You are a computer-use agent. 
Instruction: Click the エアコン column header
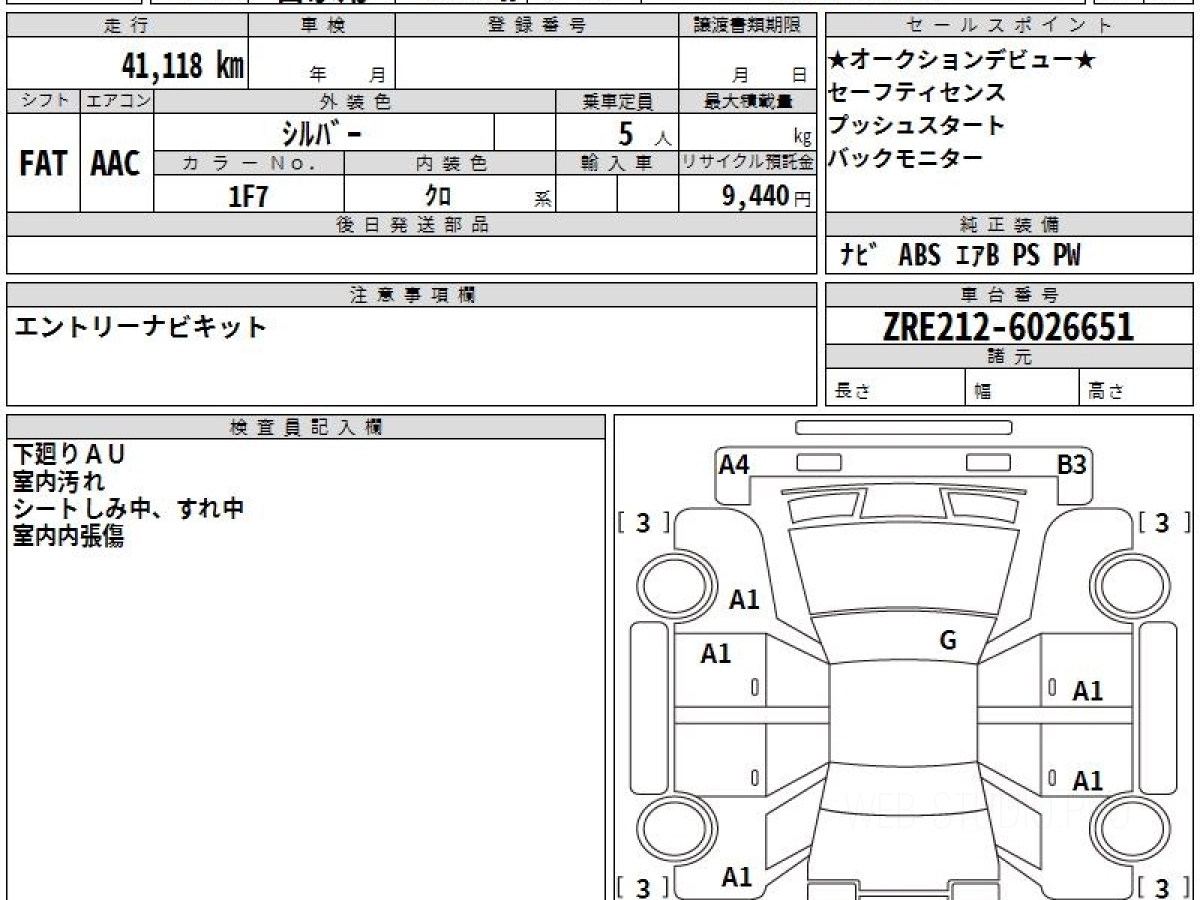point(117,101)
